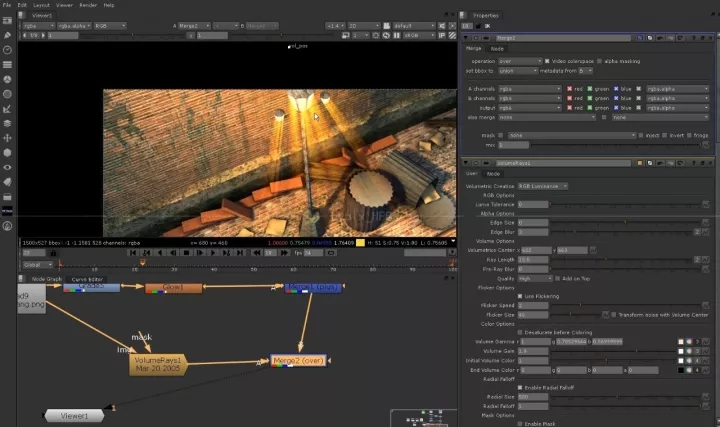Enable the Video colorspace checkbox

(x=548, y=61)
